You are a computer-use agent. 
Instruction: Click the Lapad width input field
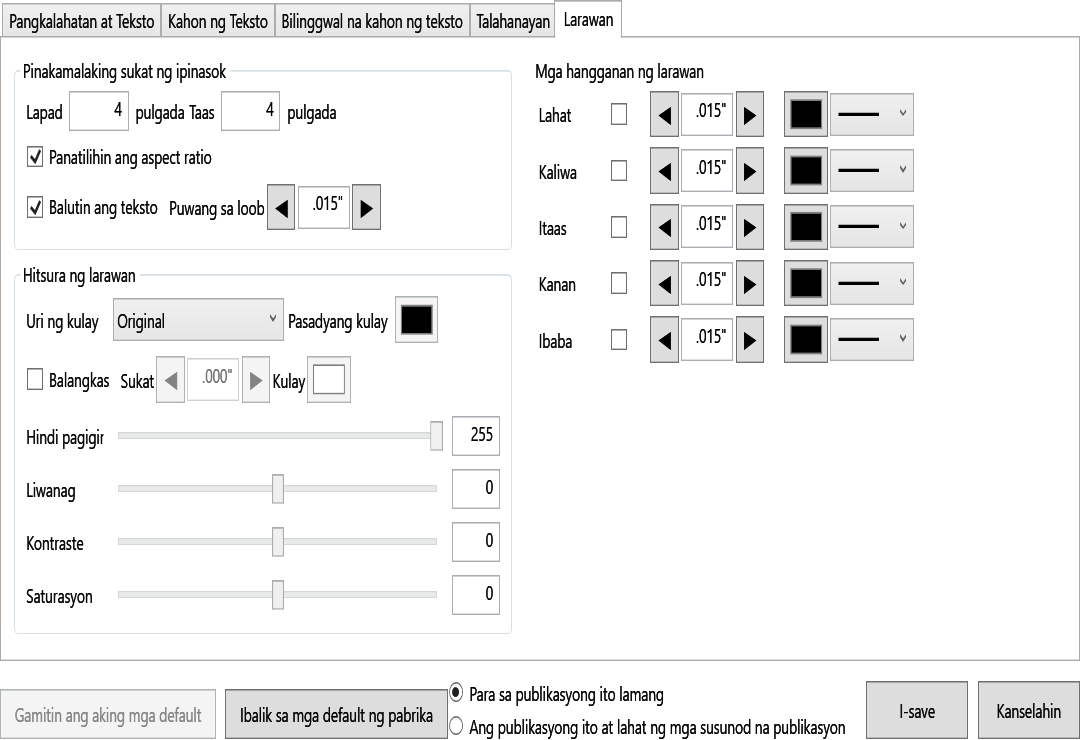(98, 110)
